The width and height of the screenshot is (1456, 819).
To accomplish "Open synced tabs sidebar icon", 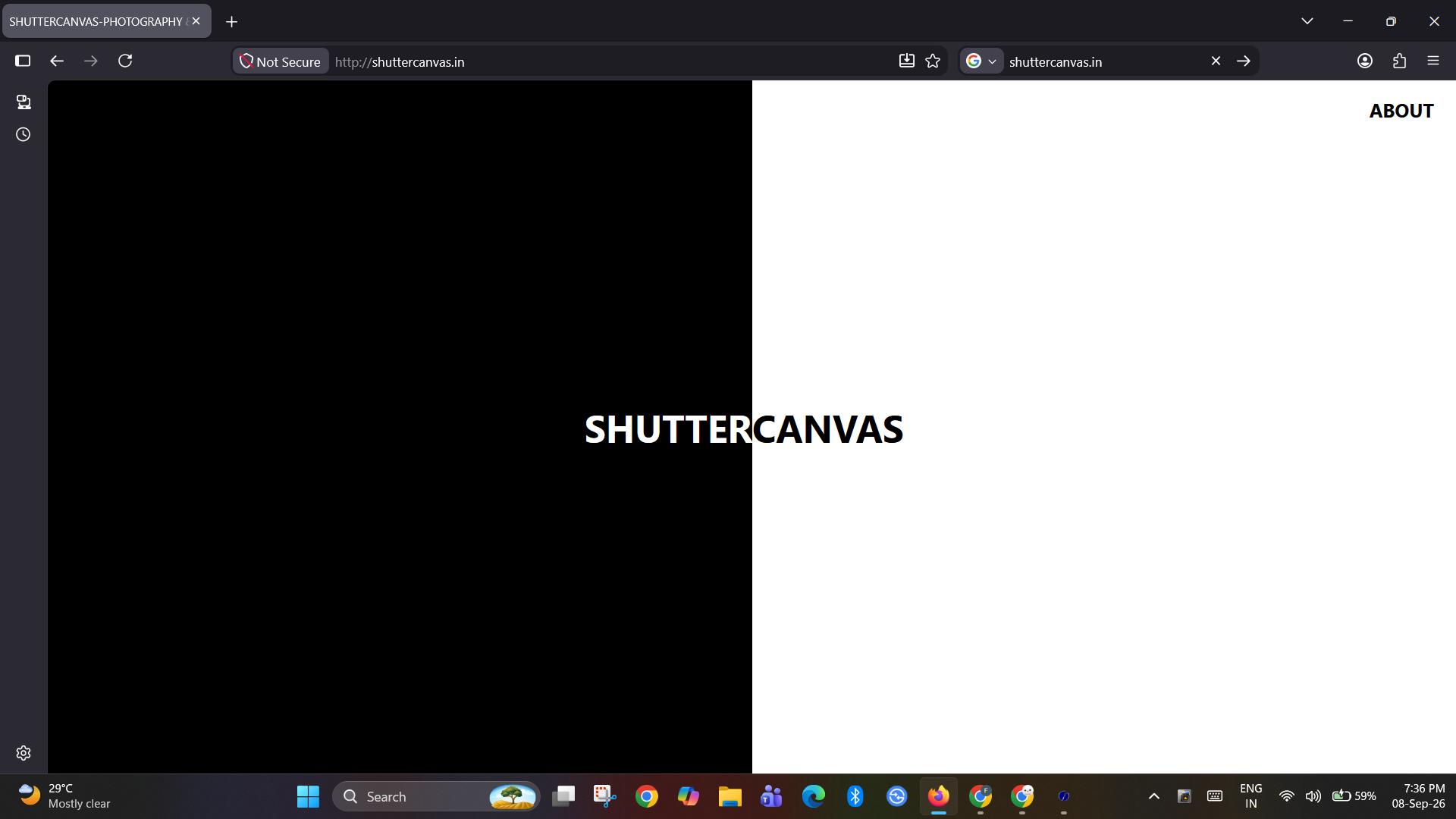I will [x=24, y=102].
